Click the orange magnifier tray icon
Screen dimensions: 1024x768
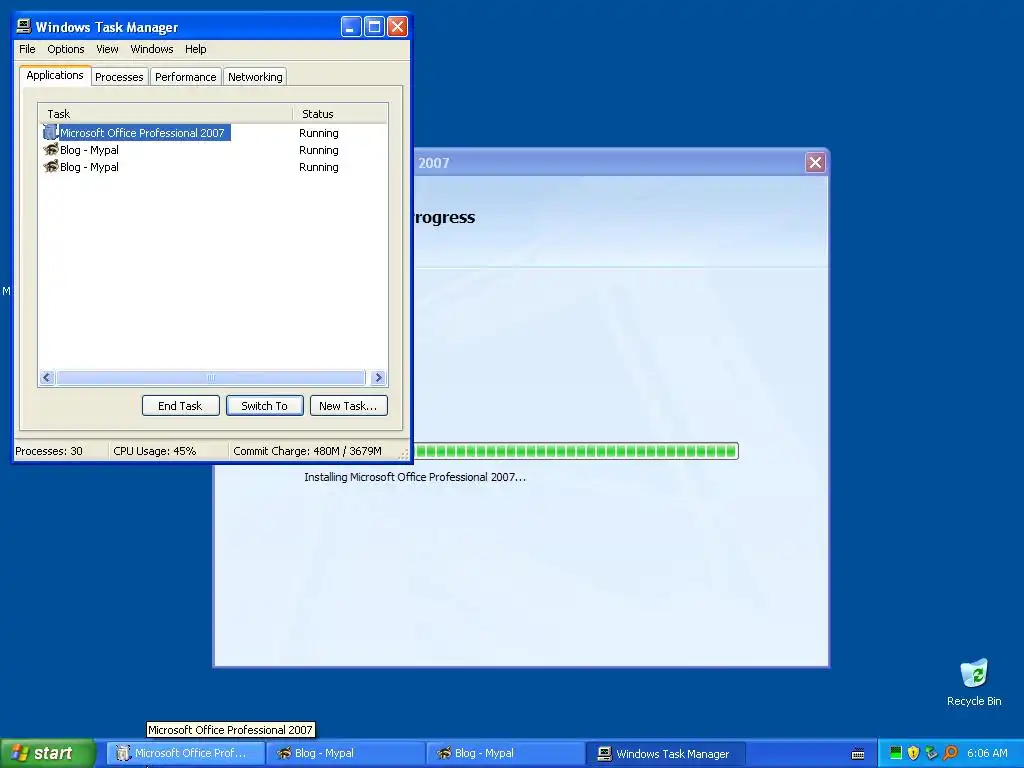pos(950,753)
